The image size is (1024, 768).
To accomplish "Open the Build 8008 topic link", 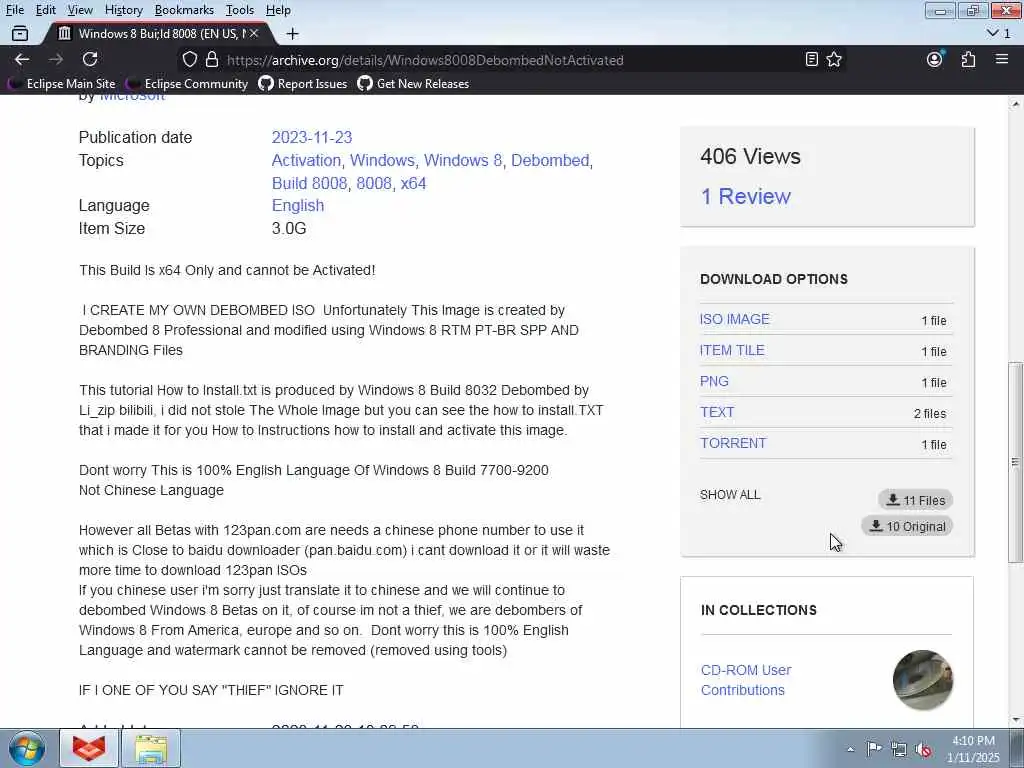I will coord(310,183).
